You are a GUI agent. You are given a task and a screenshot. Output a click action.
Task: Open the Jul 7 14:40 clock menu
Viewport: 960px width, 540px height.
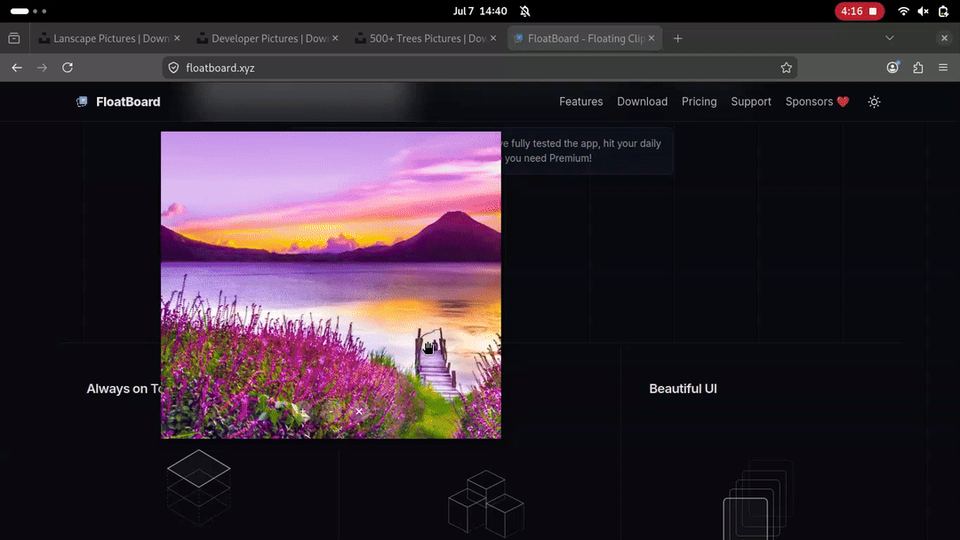479,11
